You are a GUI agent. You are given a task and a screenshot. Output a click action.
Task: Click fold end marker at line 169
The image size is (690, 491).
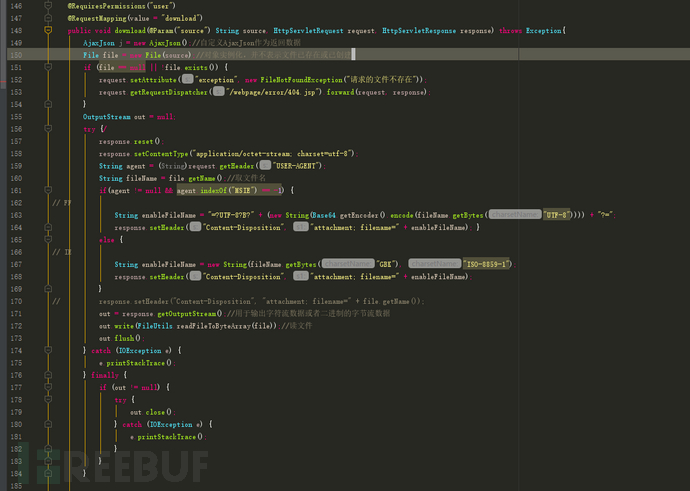click(48, 289)
